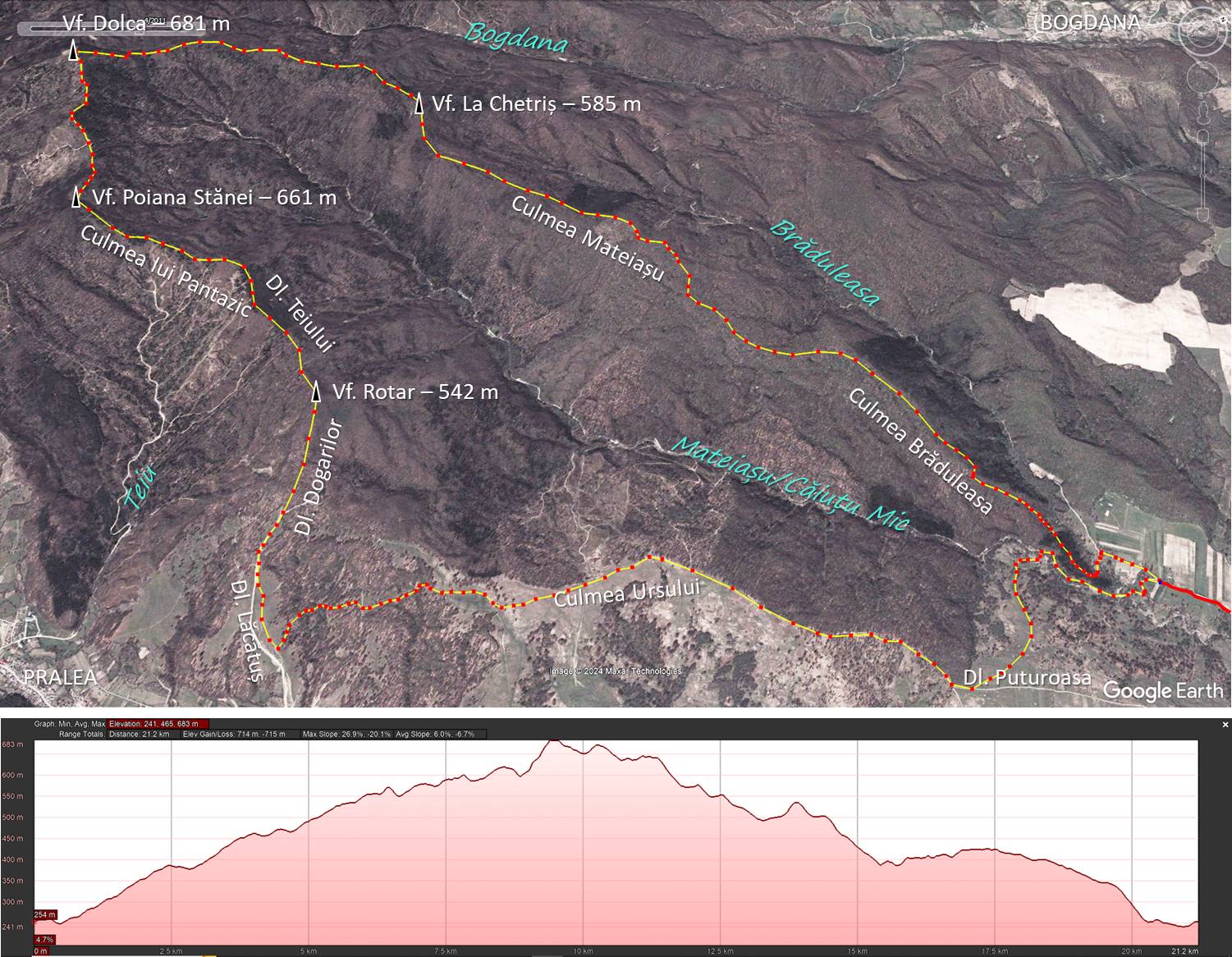
Task: Click the Max Slope readout in profile header
Action: (x=346, y=734)
